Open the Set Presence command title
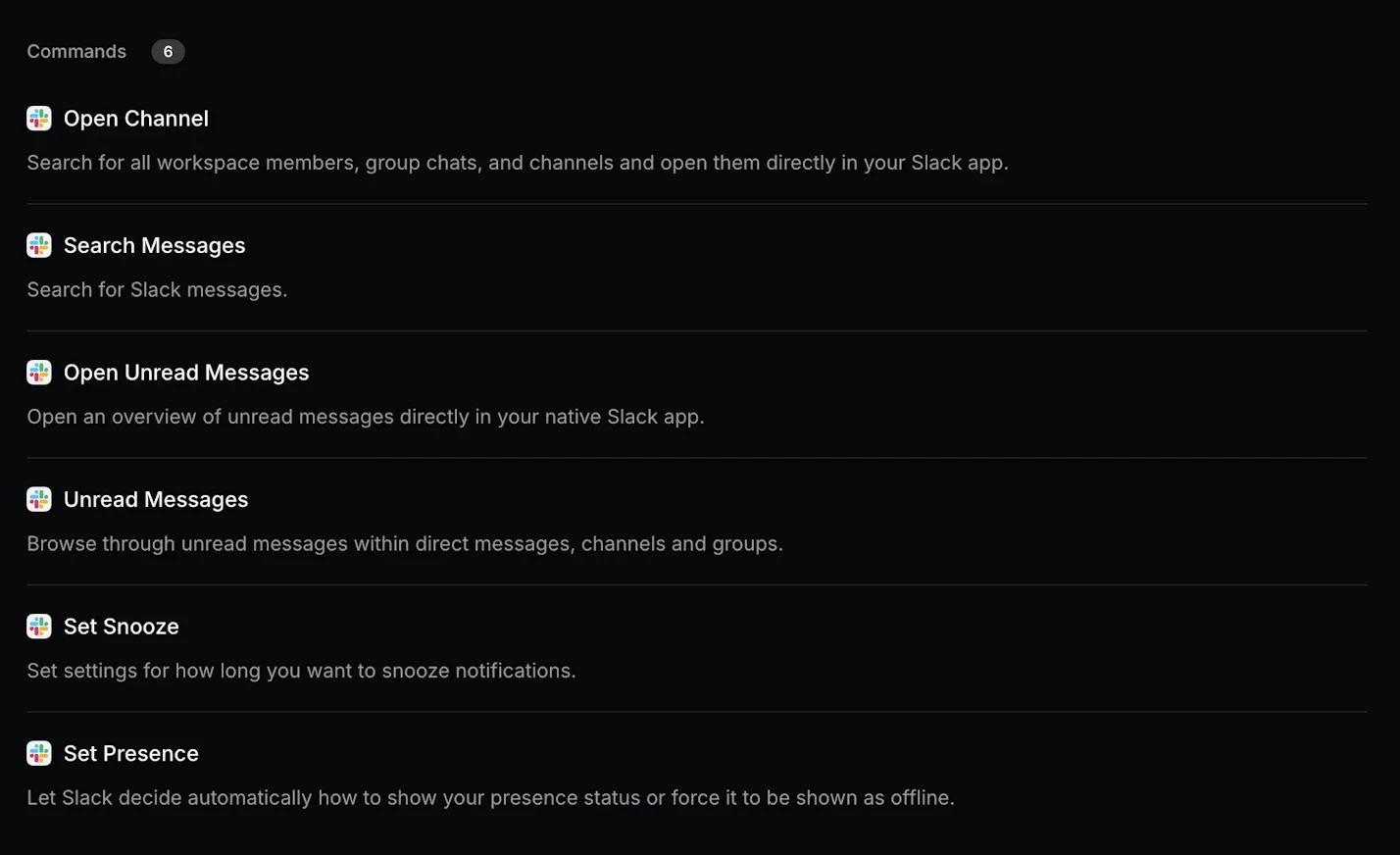This screenshot has height=855, width=1400. [130, 753]
